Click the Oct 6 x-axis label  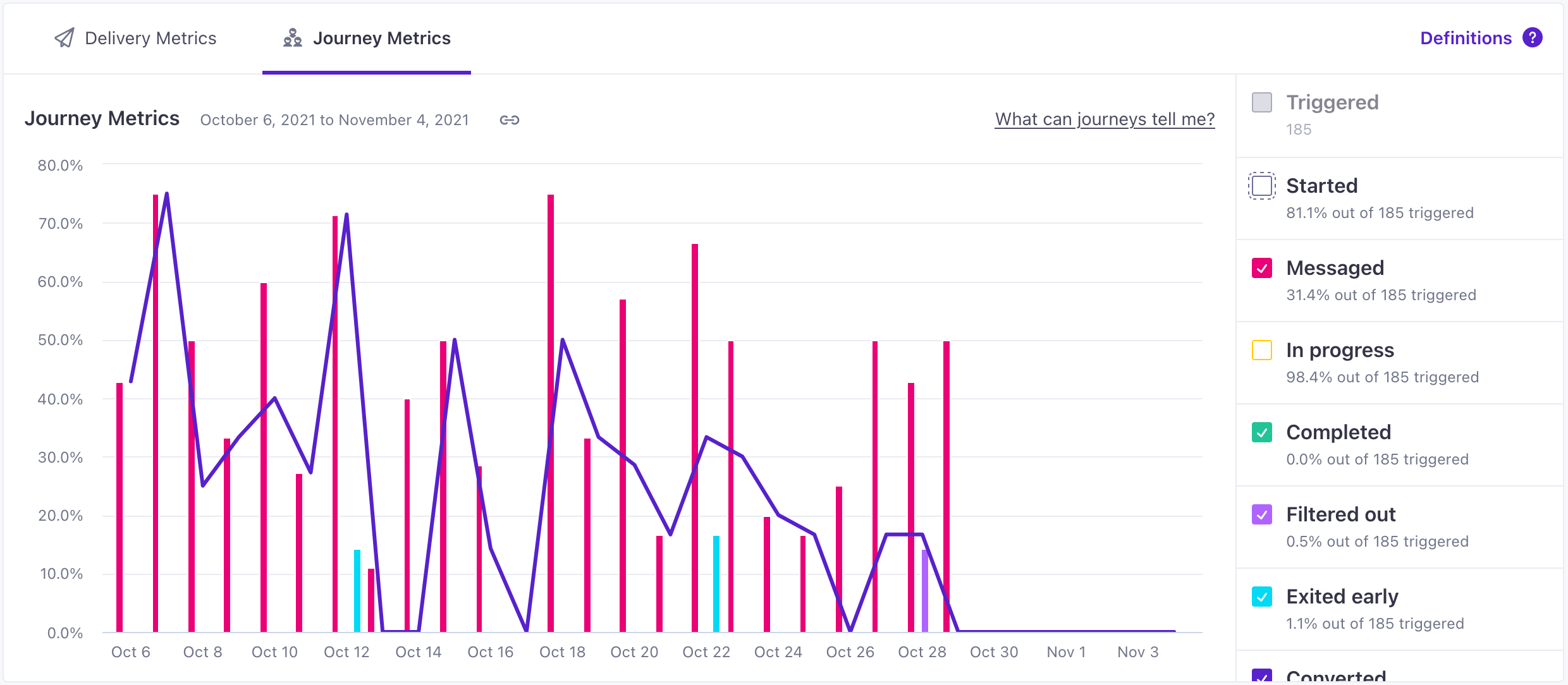pyautogui.click(x=131, y=652)
